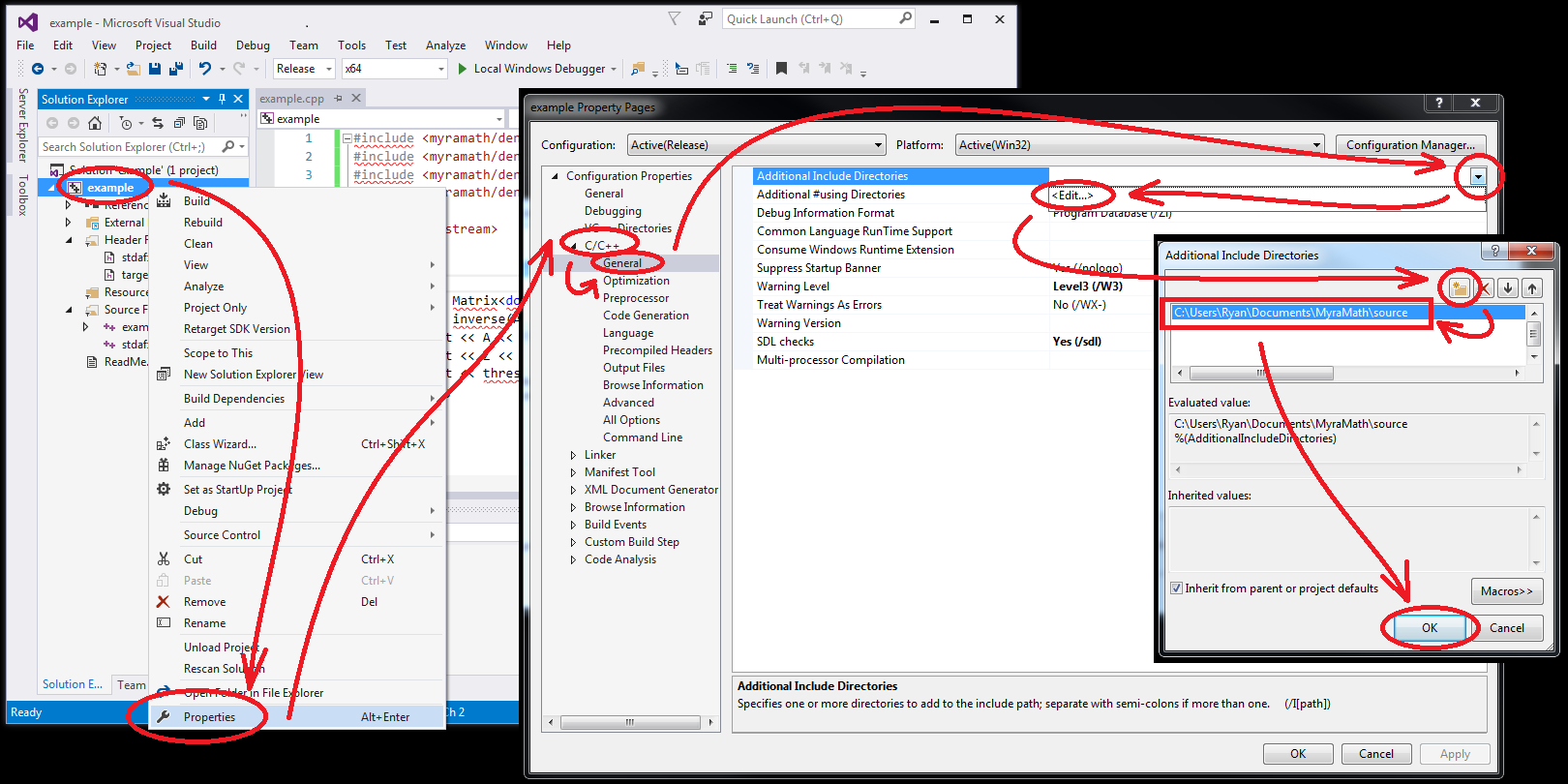Viewport: 1568px width, 784px height.
Task: Click the notifications filter funnel icon
Action: point(675,18)
